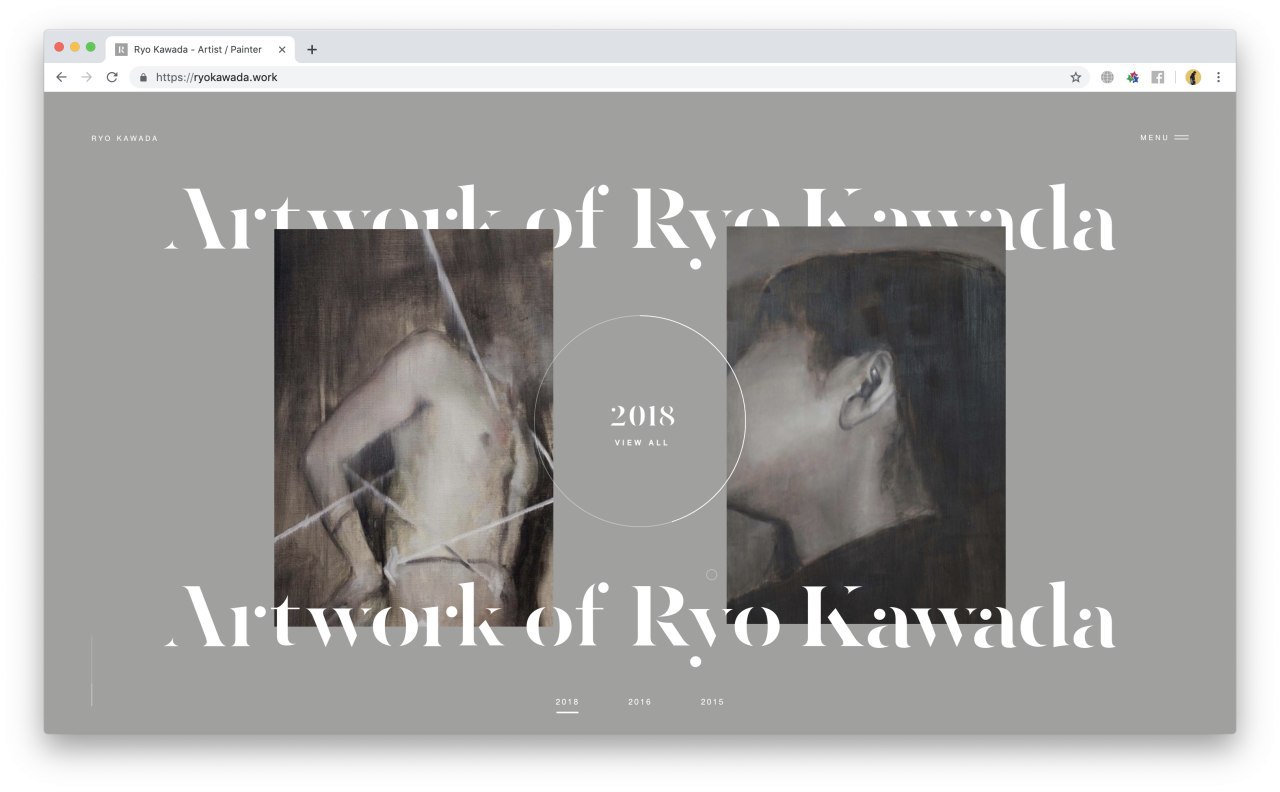
Task: Open Chrome's three-dot menu
Action: click(1218, 77)
